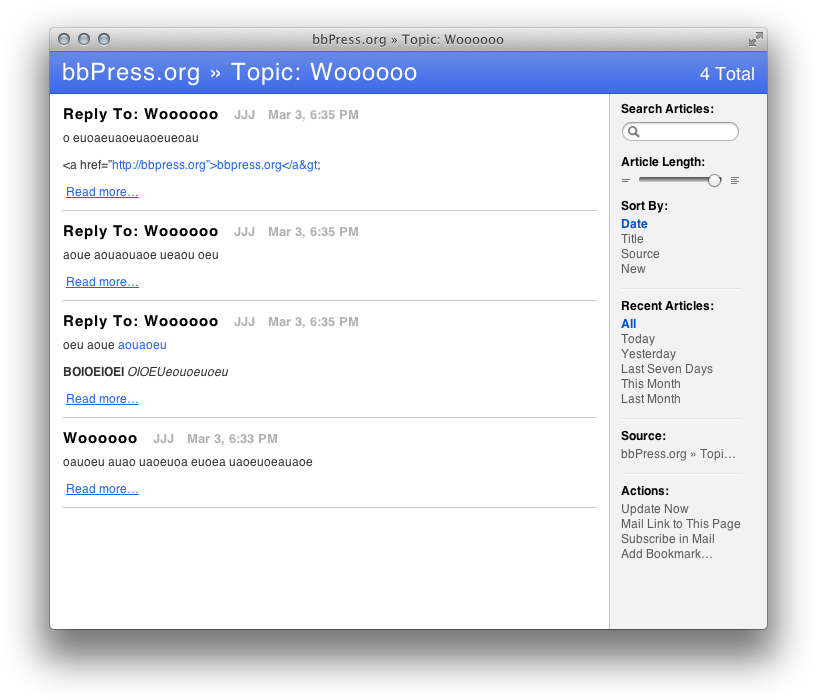This screenshot has height=700, width=816.
Task: Click the Article Length slider knob
Action: [714, 181]
